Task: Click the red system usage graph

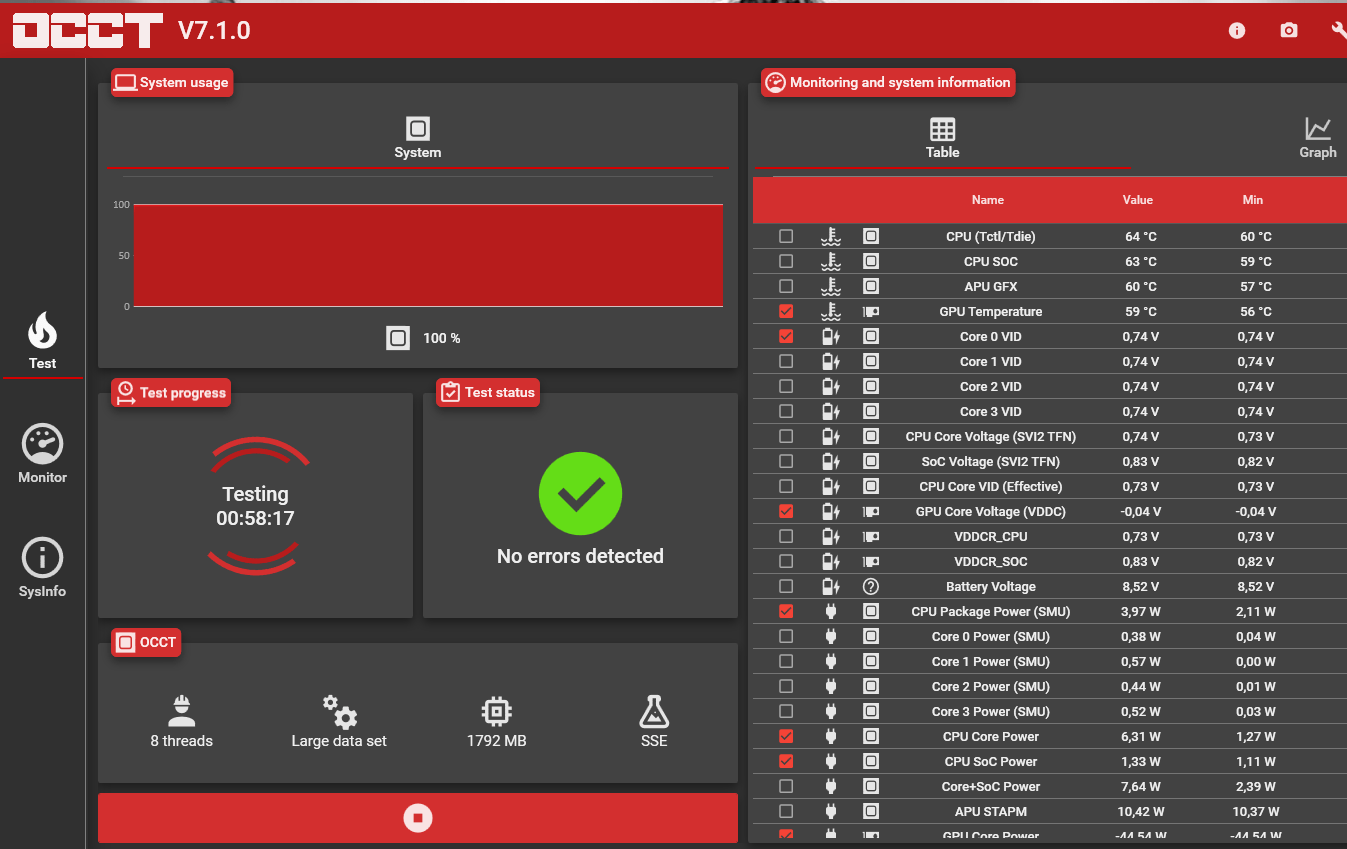Action: [x=428, y=255]
